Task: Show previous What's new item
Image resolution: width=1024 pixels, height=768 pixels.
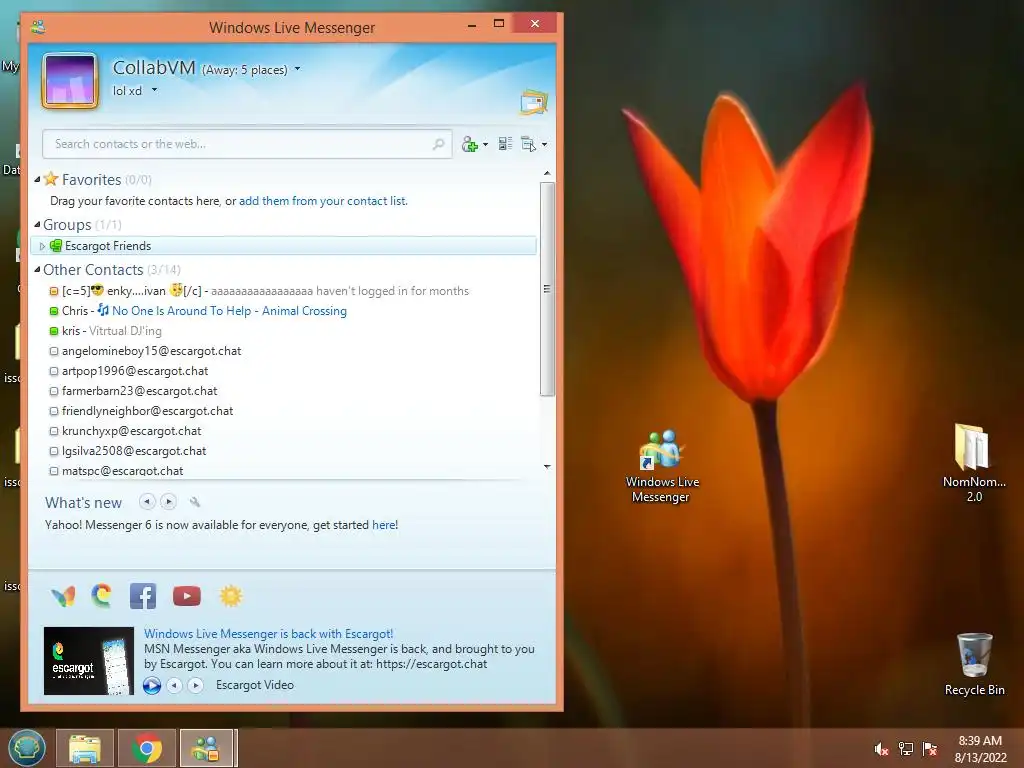Action: tap(148, 502)
